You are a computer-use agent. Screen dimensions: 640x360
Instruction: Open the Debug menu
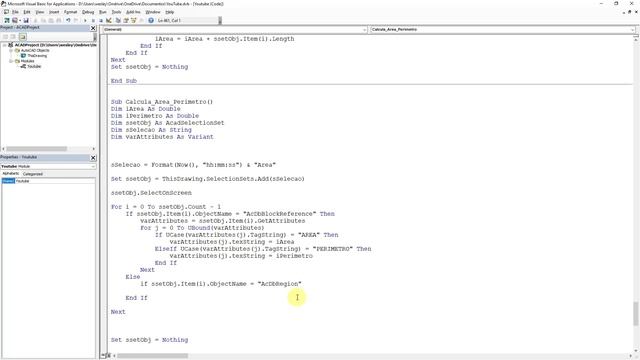(x=88, y=12)
